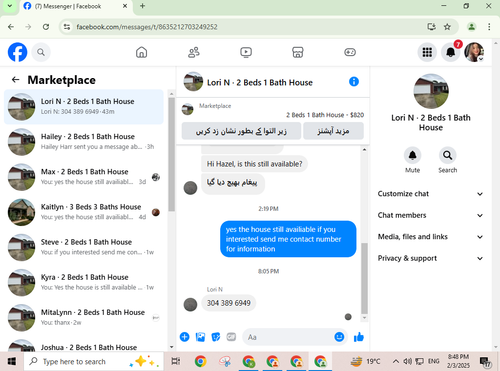This screenshot has height=371, width=500.
Task: Open Steve 2 Beds 1 Bath House chat
Action: 84,247
